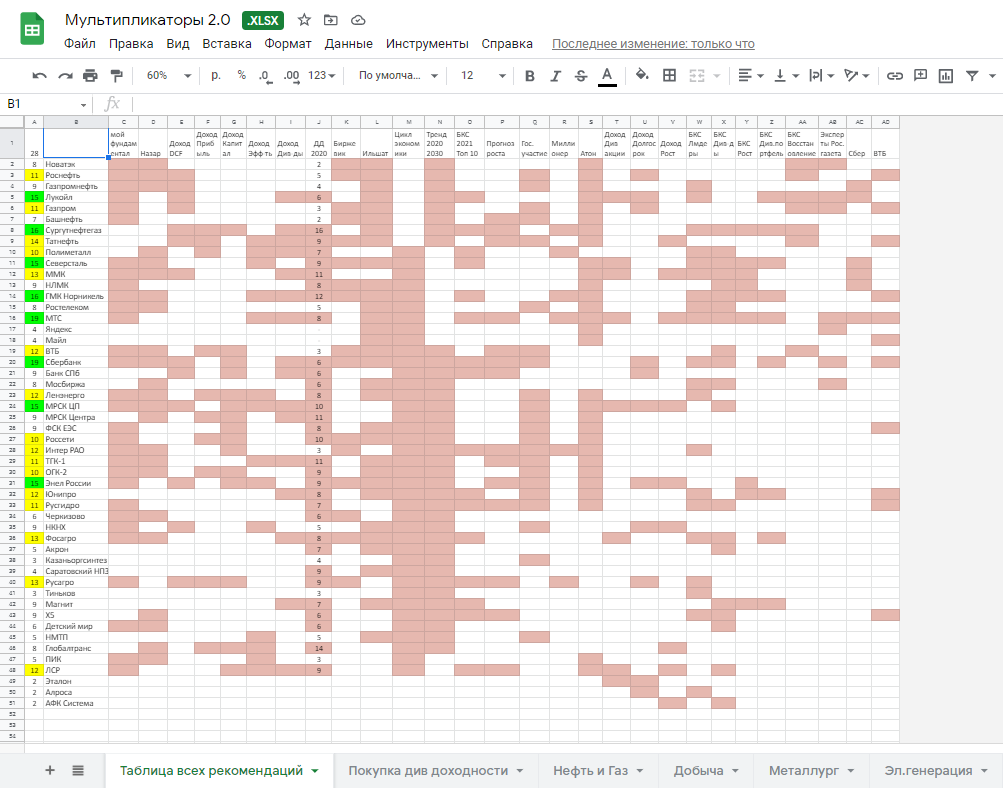
Task: Open the name box dropdown next to B1
Action: click(83, 104)
